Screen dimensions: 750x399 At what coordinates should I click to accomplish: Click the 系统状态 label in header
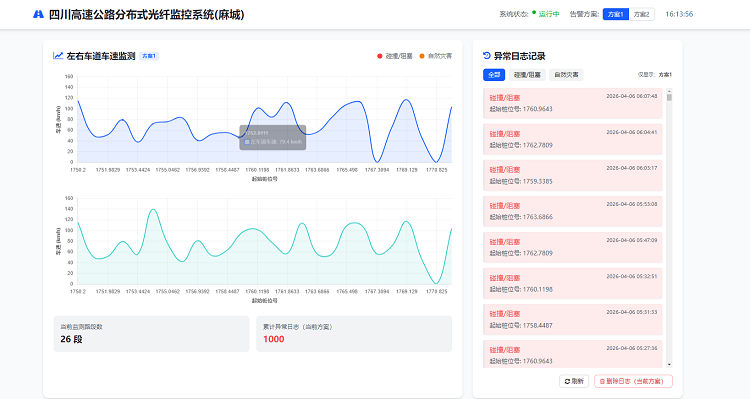pyautogui.click(x=514, y=14)
